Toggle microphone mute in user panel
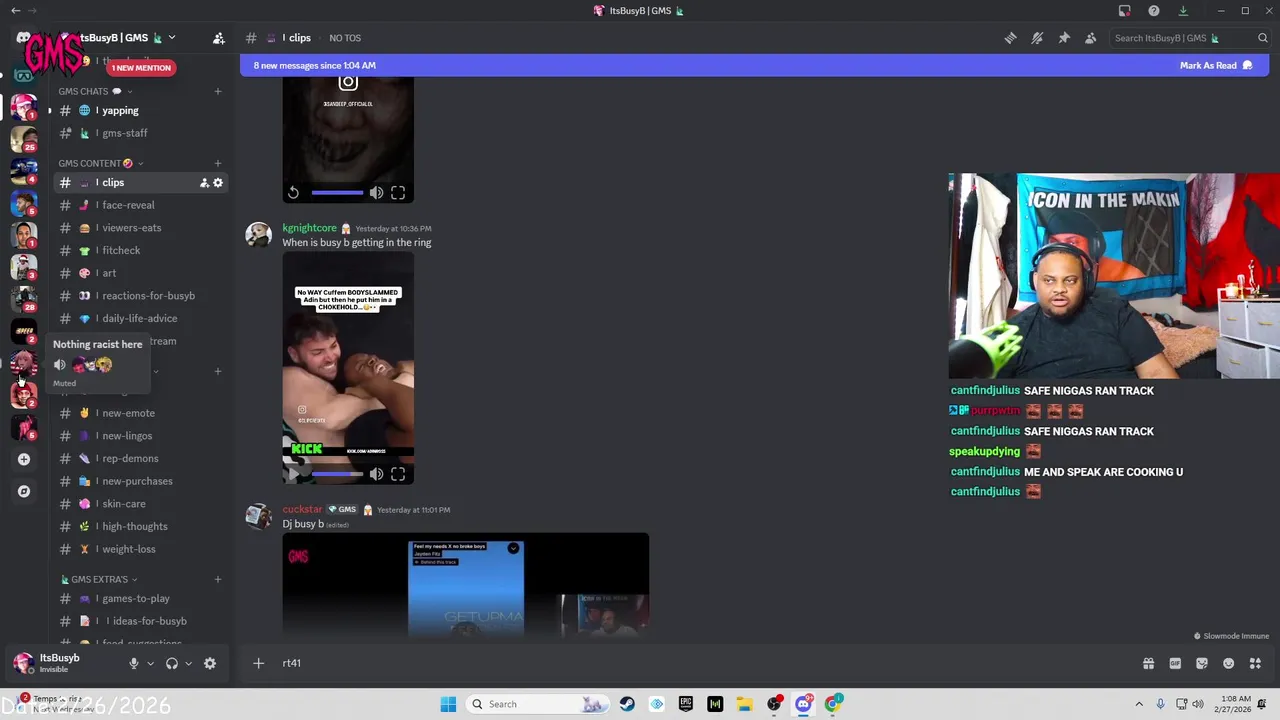This screenshot has height=720, width=1280. coord(133,663)
